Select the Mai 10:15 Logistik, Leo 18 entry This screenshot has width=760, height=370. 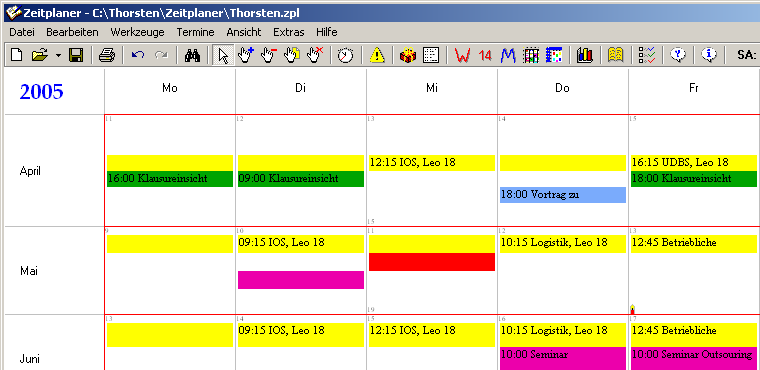tap(563, 244)
